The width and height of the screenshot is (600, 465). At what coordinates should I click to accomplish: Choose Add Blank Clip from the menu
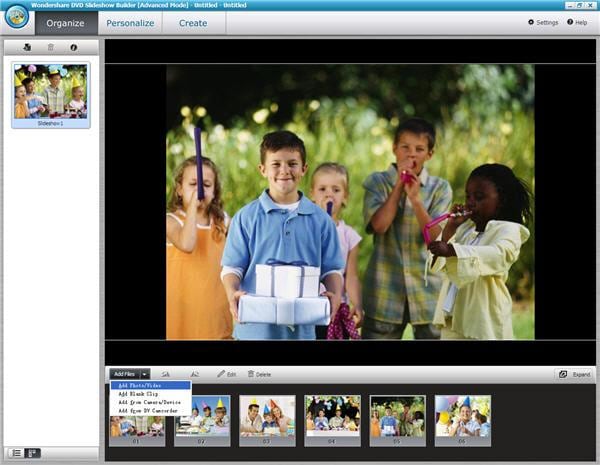pyautogui.click(x=150, y=394)
